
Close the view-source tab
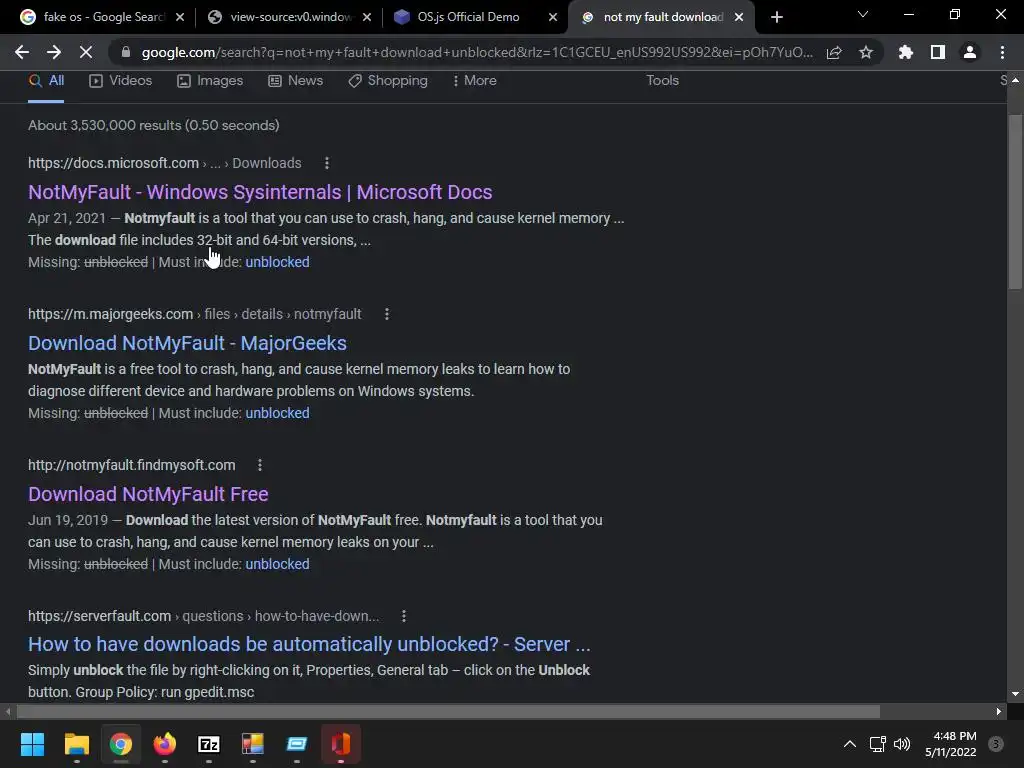click(367, 17)
